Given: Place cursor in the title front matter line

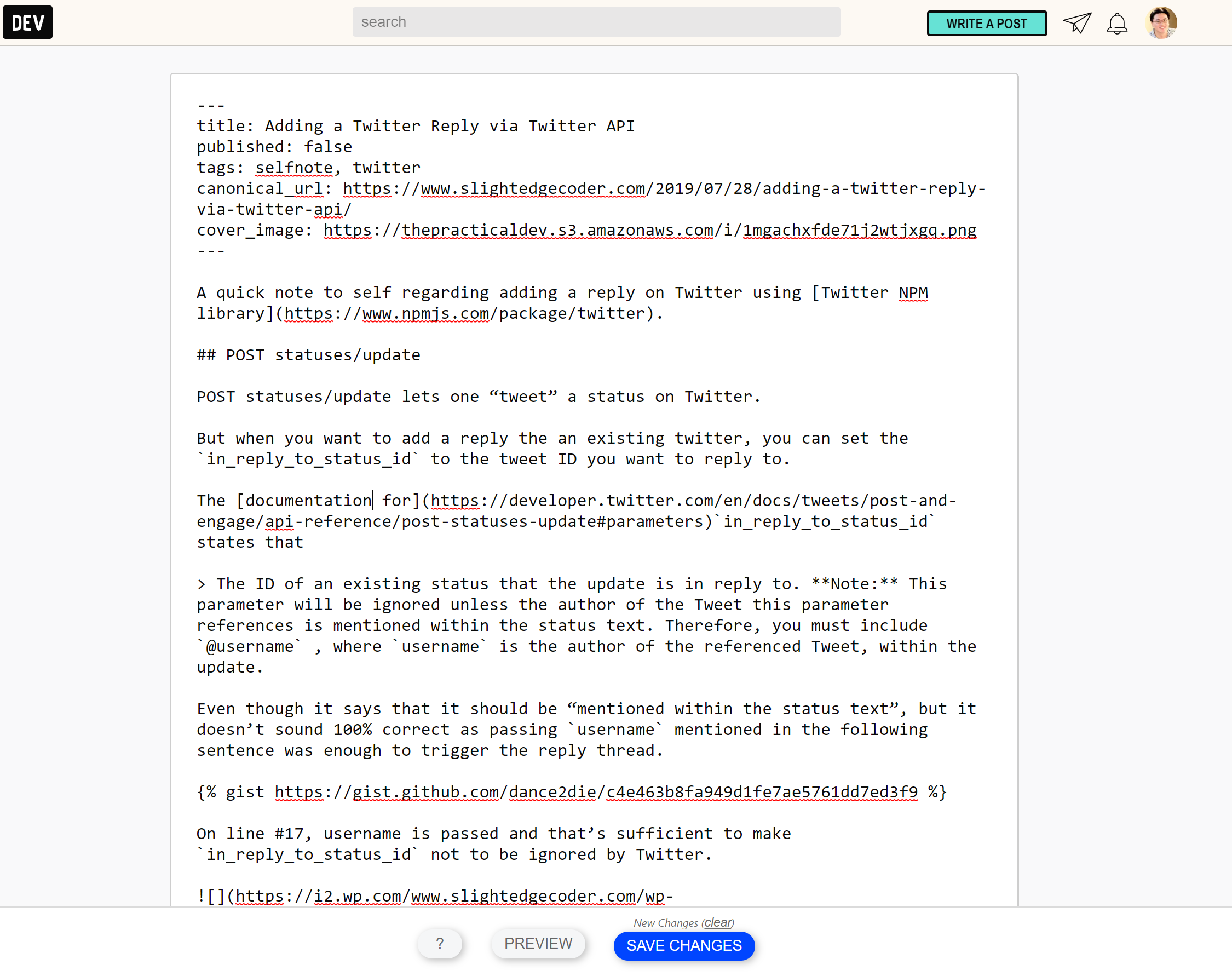Looking at the screenshot, I should click(415, 127).
